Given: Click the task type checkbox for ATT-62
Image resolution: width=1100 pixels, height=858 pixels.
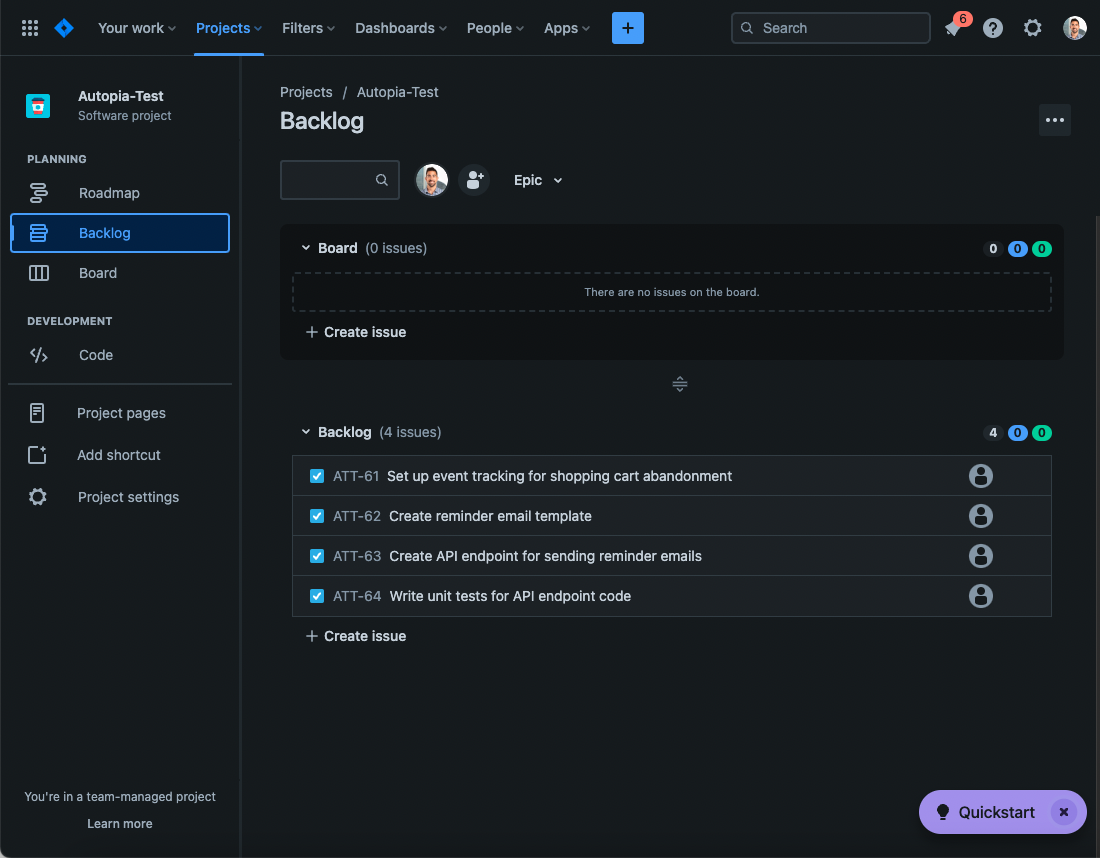Looking at the screenshot, I should coord(317,516).
